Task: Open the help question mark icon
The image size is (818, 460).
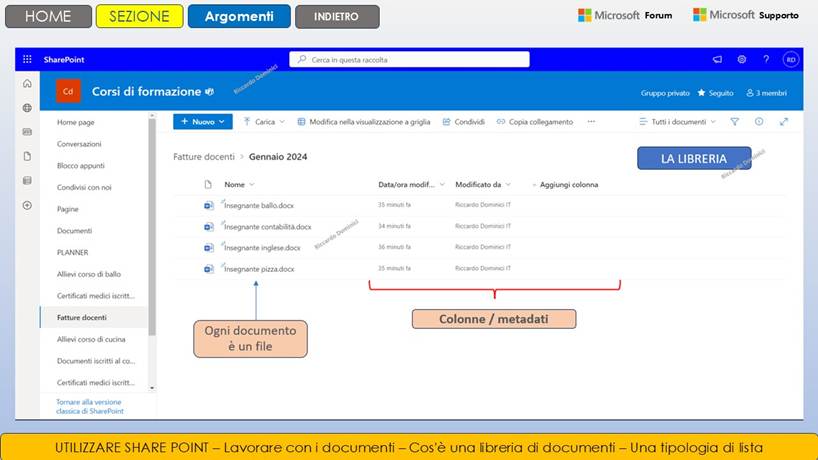Action: 766,59
